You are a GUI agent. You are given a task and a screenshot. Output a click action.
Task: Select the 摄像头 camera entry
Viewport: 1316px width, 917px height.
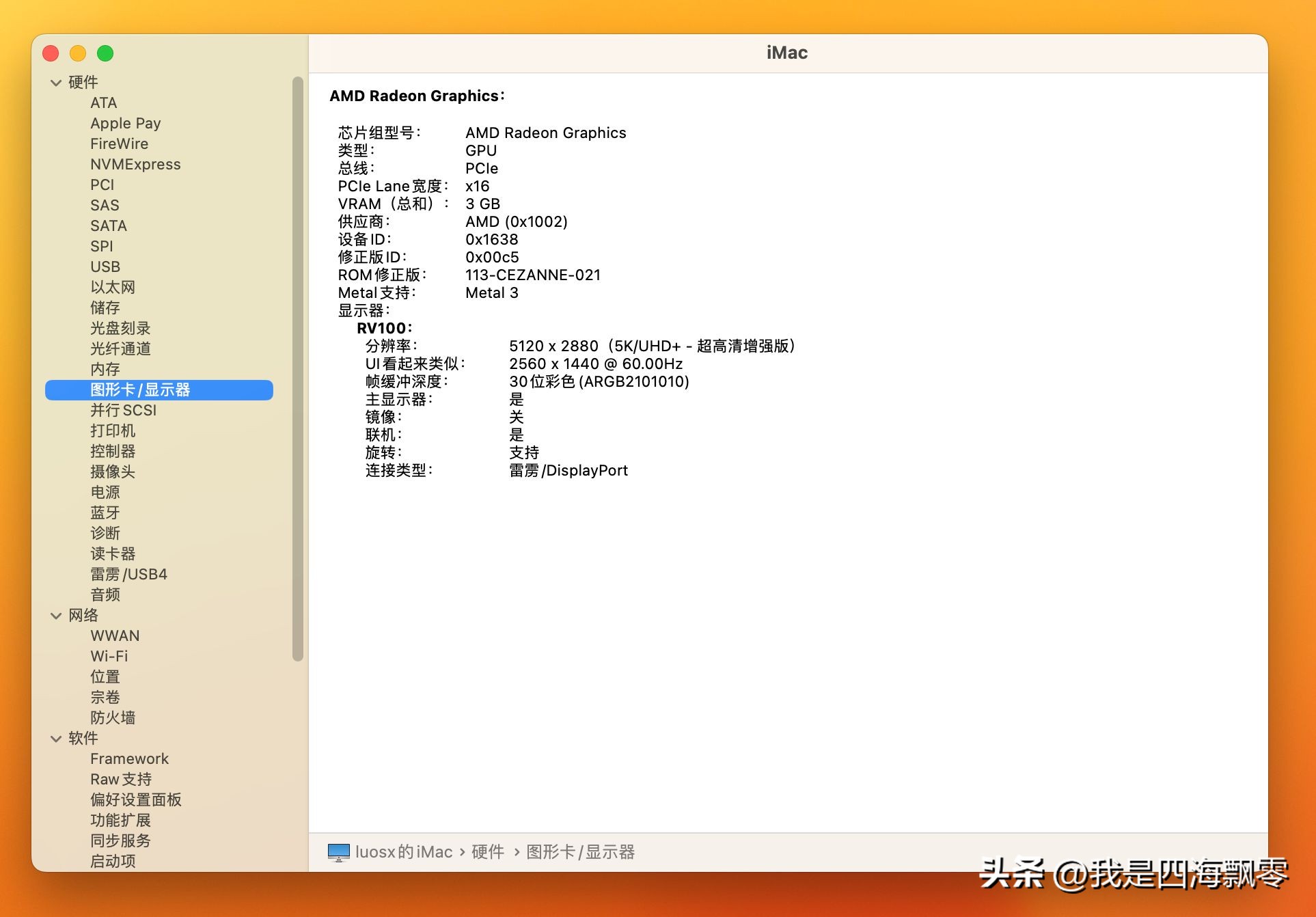113,472
